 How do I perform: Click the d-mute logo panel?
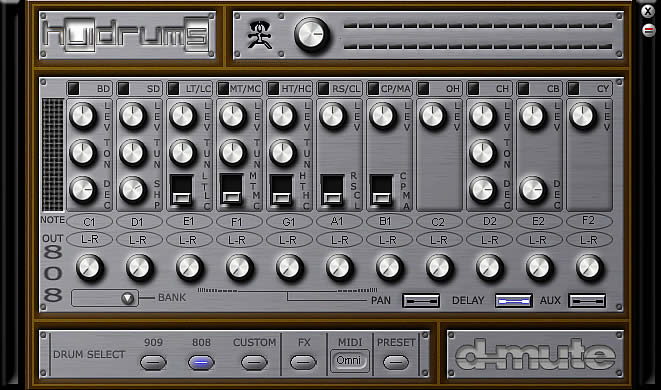click(535, 355)
